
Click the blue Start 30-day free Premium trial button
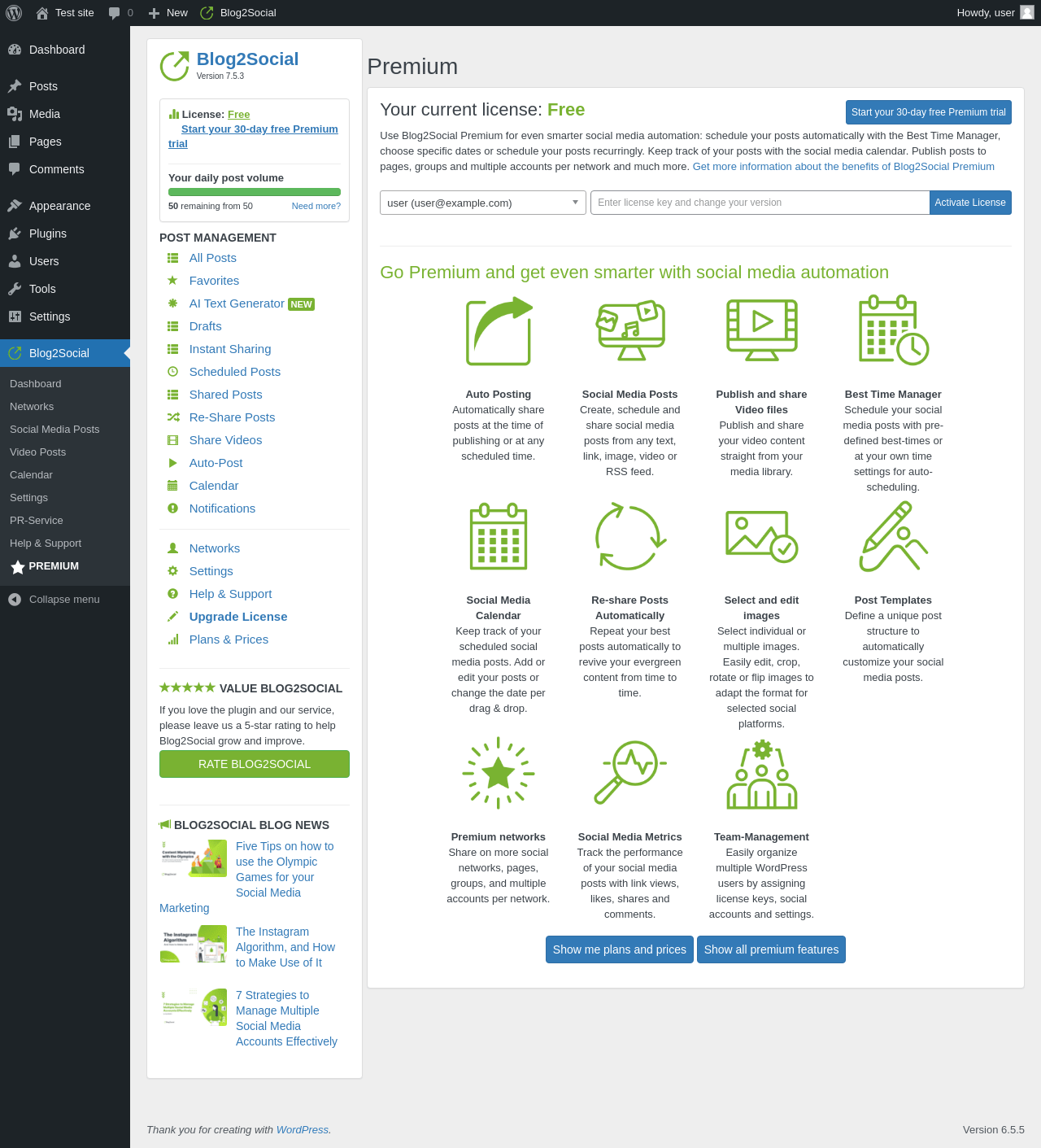[x=929, y=112]
